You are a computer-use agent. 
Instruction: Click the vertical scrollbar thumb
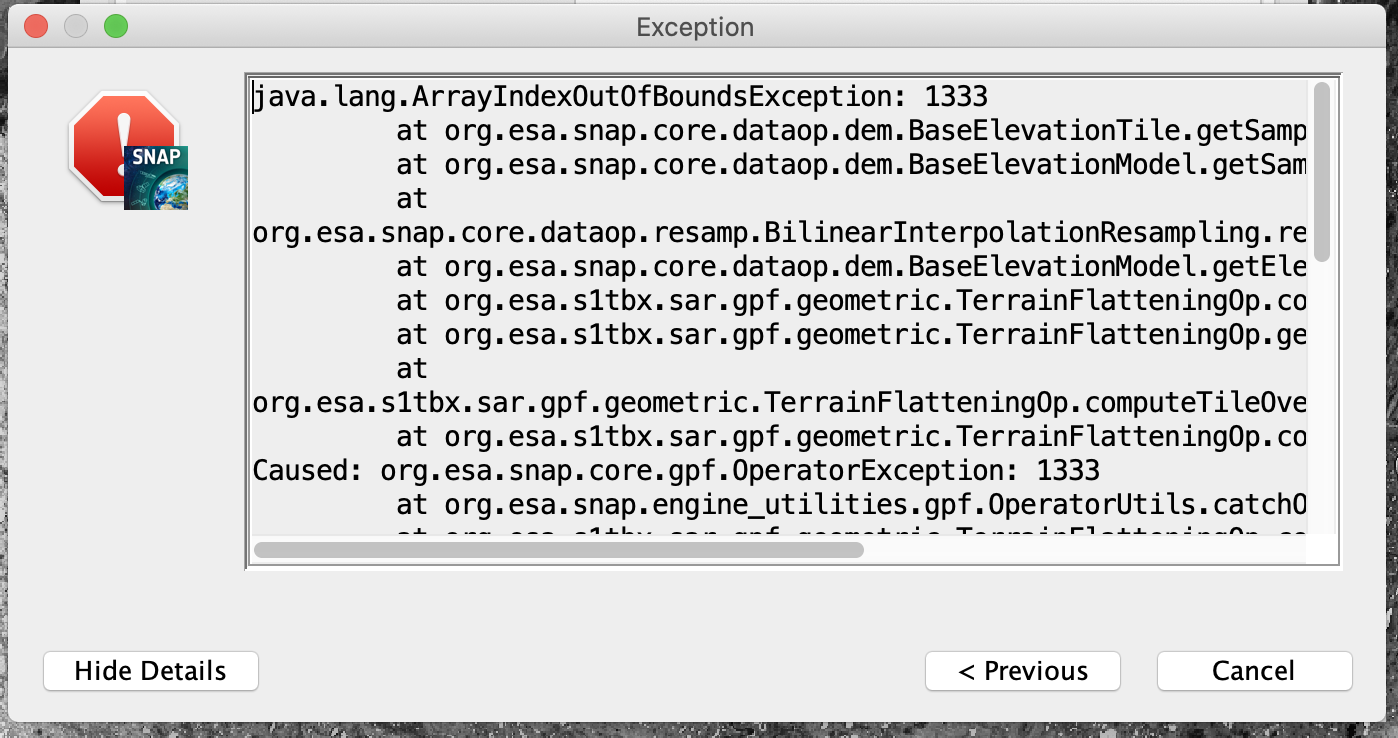(x=1322, y=171)
